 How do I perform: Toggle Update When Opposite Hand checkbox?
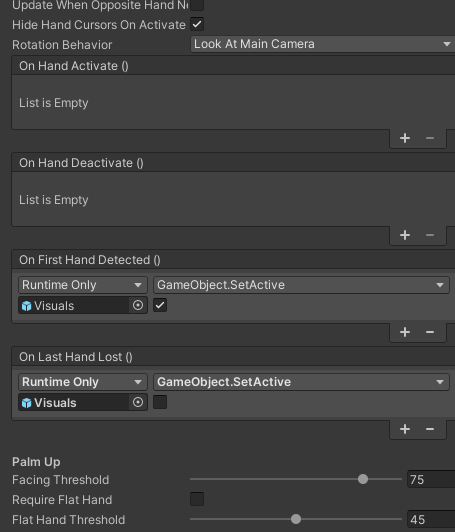click(x=197, y=5)
